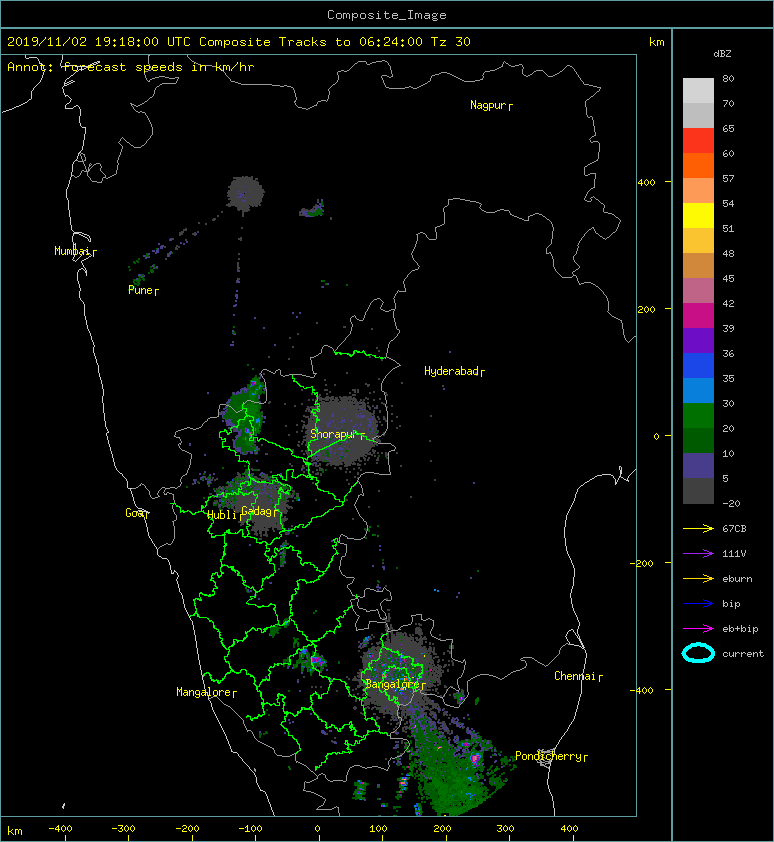The height and width of the screenshot is (842, 774).
Task: Click the green 20 dBZ color swatch
Action: click(698, 416)
